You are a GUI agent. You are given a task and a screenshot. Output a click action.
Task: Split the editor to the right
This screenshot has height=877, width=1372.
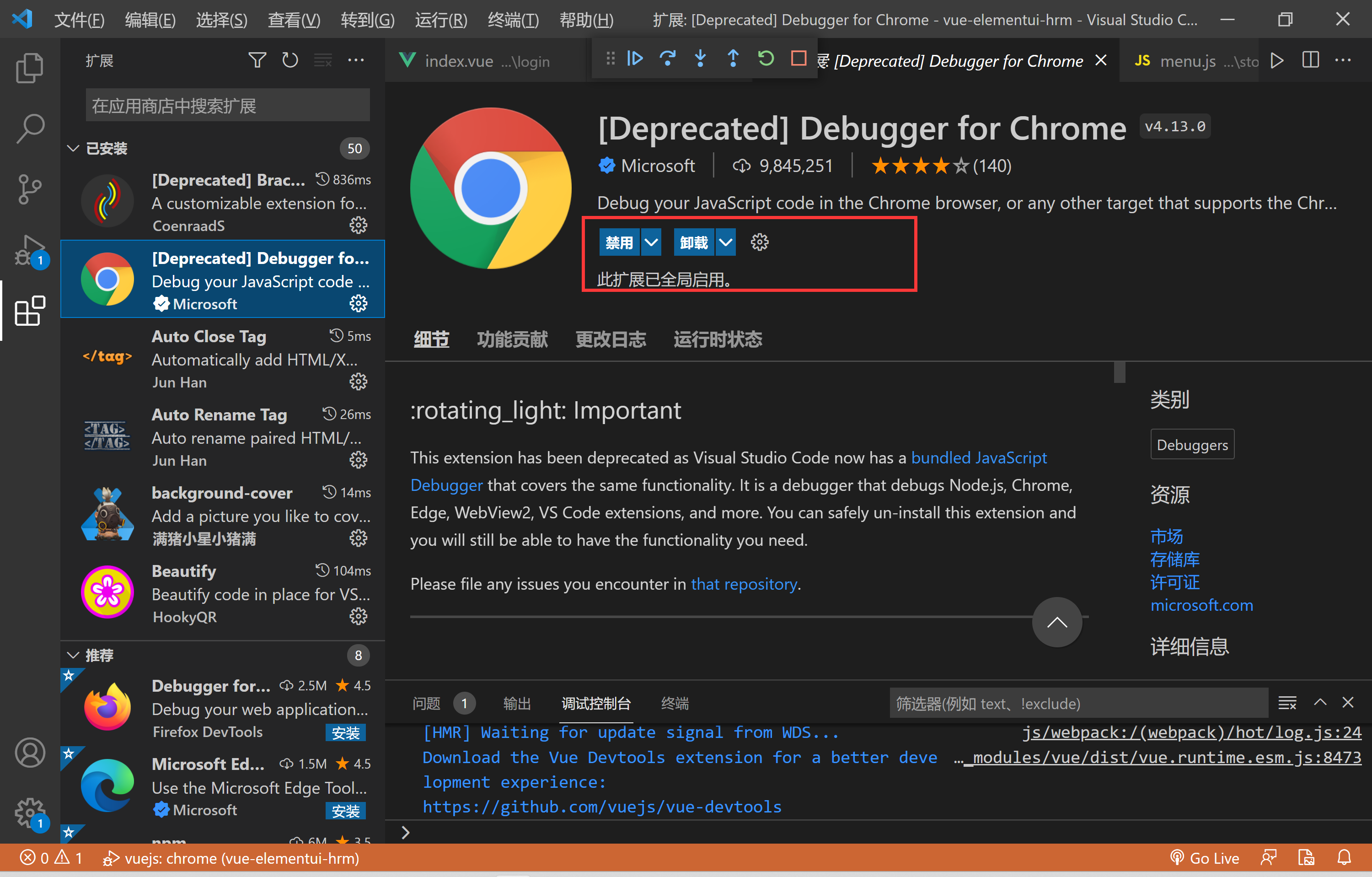coord(1310,60)
